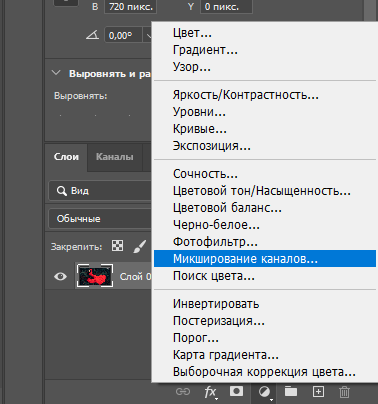Open the Обычные blend mode dropdown
This screenshot has width=378, height=404.
[100, 219]
